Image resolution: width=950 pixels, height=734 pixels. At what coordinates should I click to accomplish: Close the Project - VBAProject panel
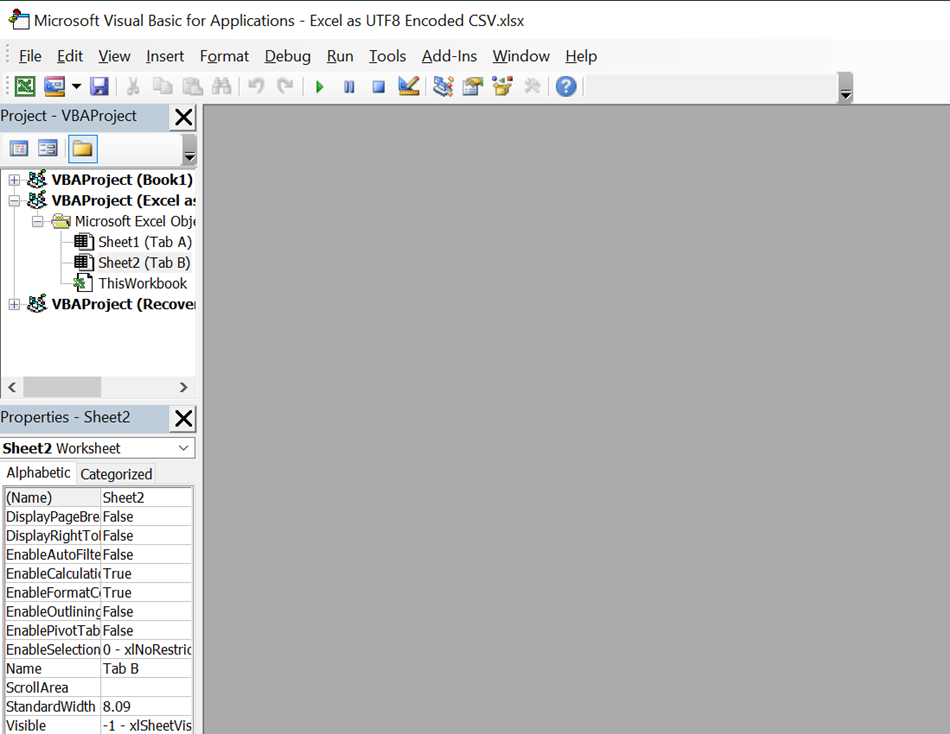[x=184, y=117]
